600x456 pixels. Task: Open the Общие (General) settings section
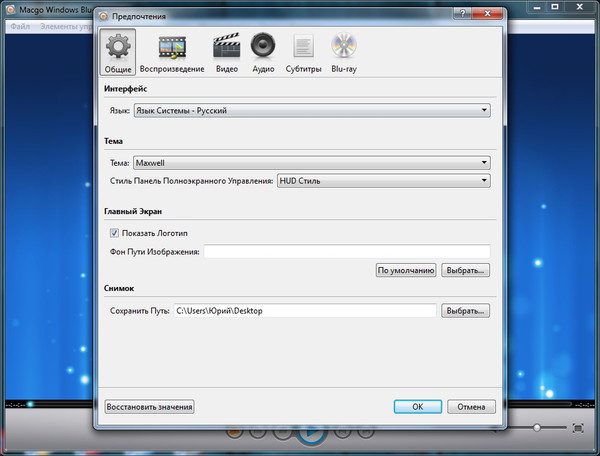[x=118, y=53]
